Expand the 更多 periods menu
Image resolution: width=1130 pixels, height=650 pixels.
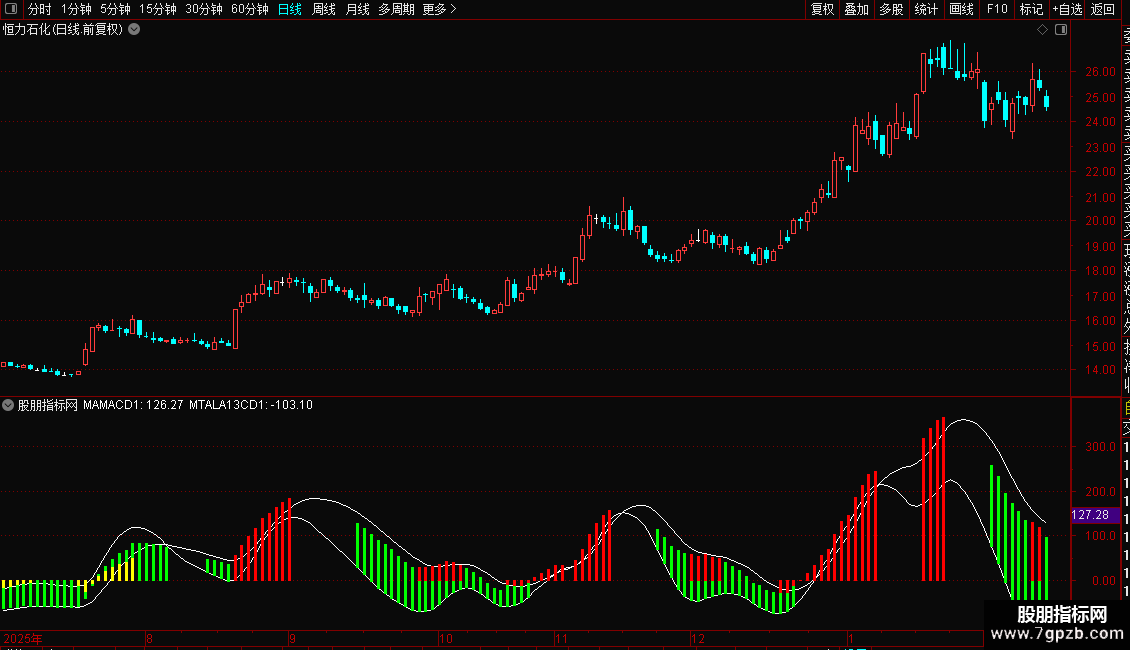point(440,9)
